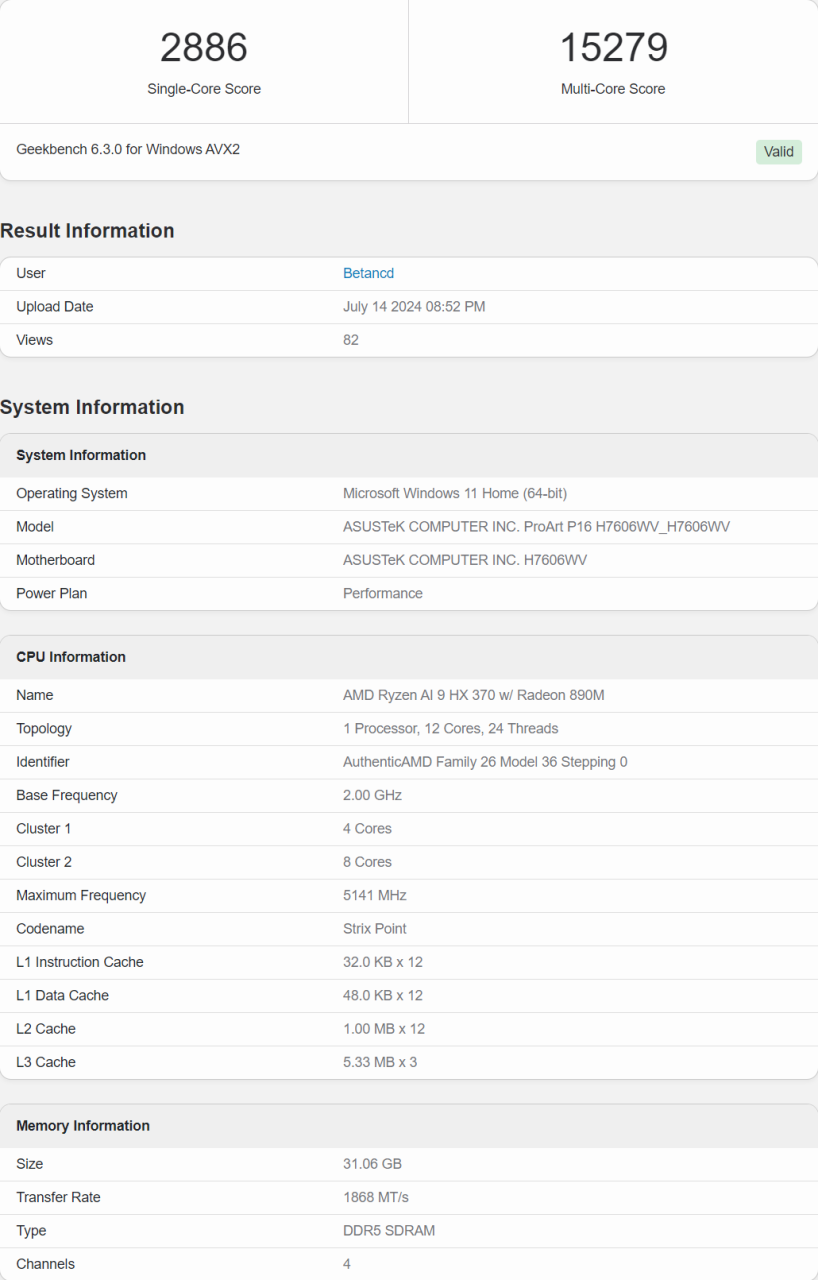Select the memory Type value DDR5 SDRAM
Viewport: 818px width, 1280px height.
point(389,1231)
